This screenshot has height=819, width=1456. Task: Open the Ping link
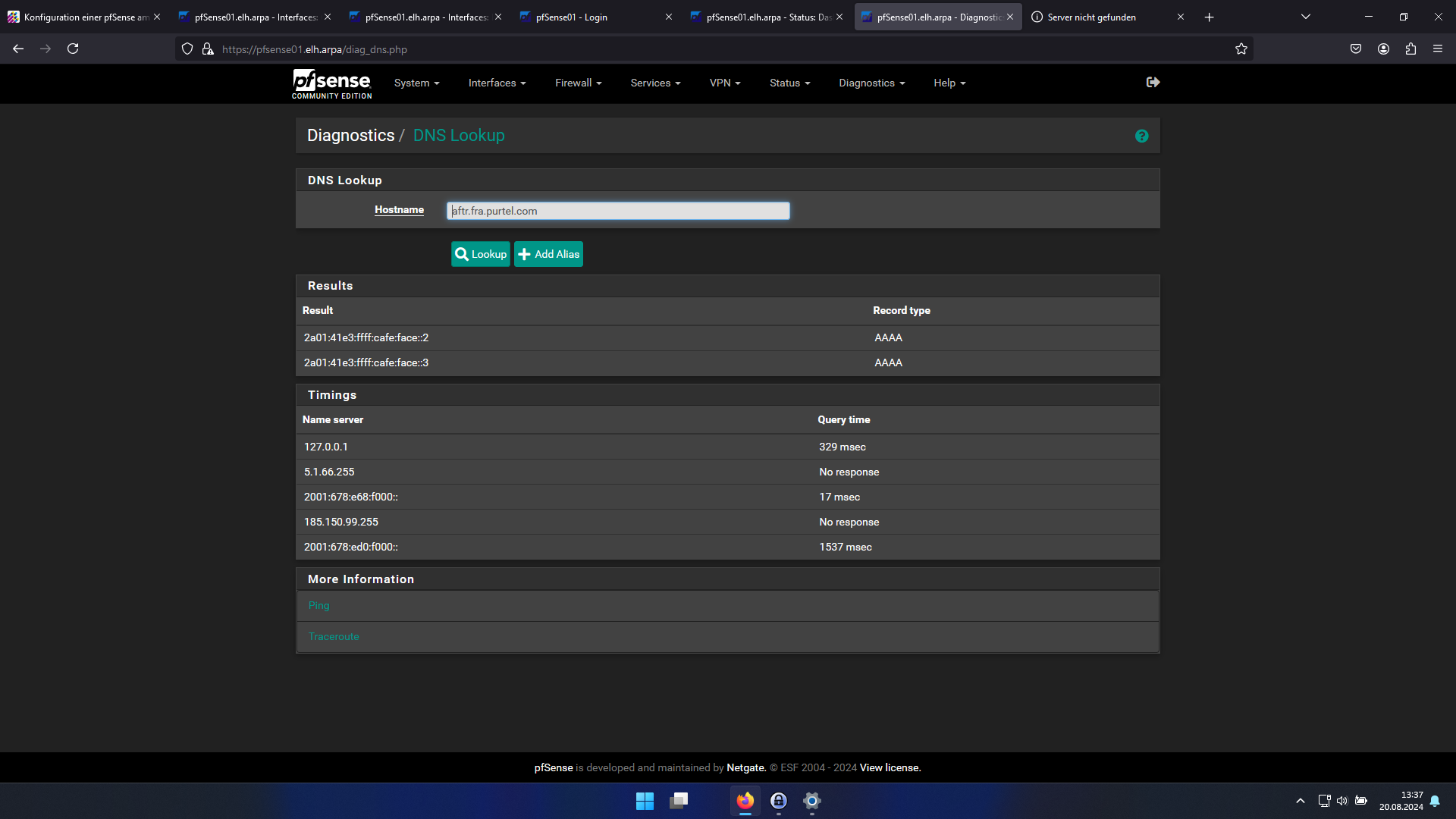click(x=318, y=605)
